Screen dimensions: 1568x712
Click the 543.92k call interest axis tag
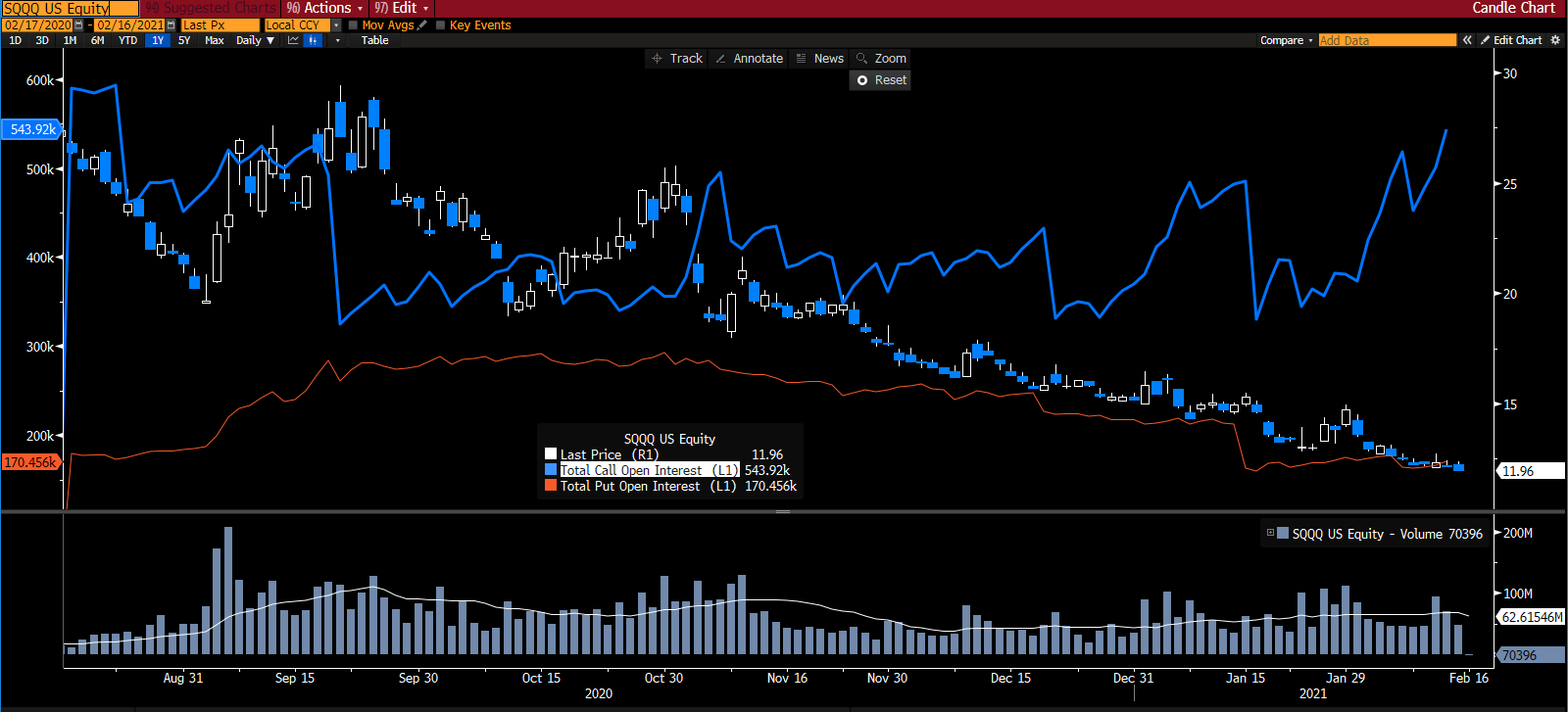31,129
